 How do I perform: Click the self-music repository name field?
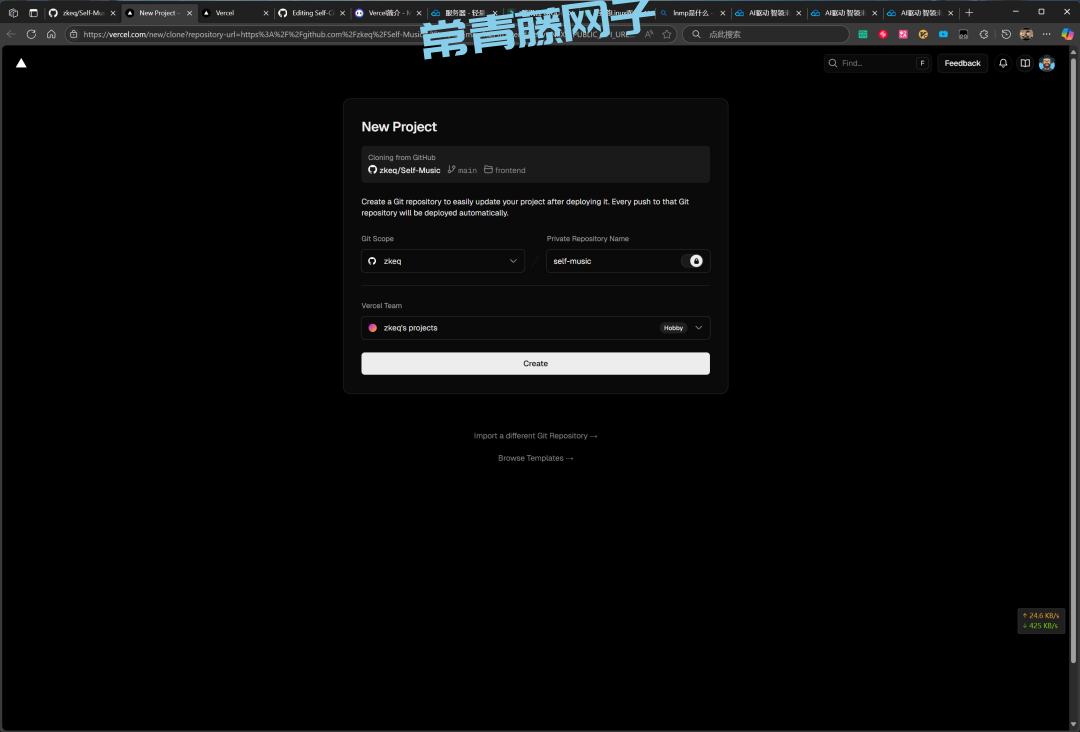point(610,261)
